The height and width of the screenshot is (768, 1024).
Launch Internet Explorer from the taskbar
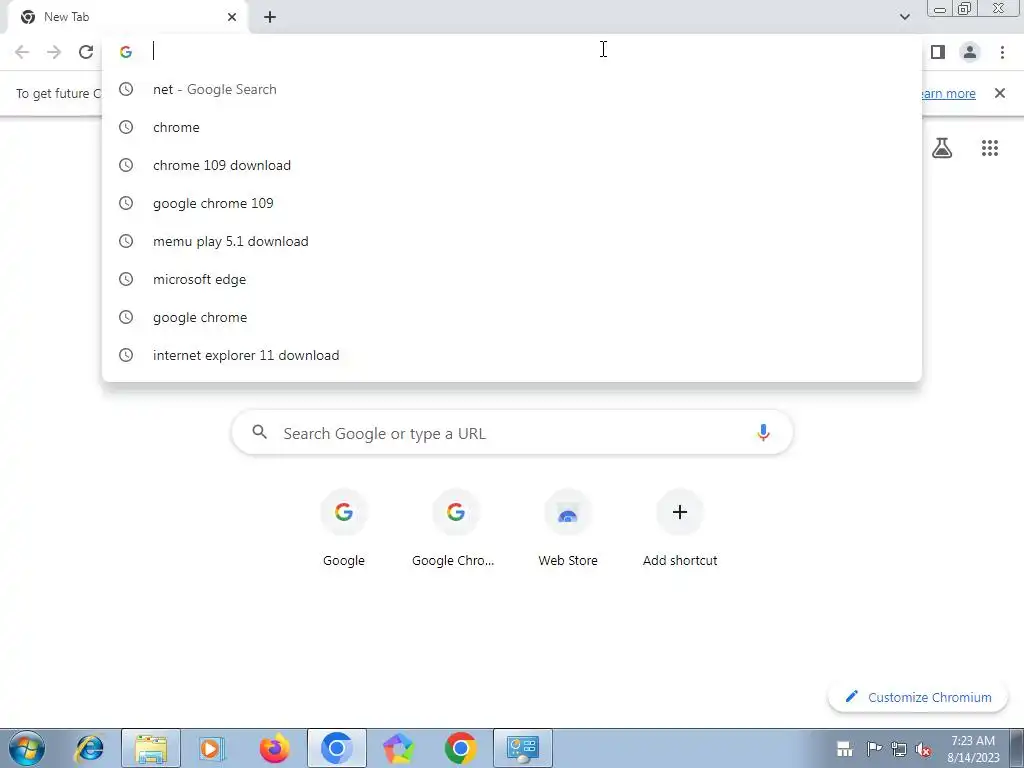[x=89, y=748]
